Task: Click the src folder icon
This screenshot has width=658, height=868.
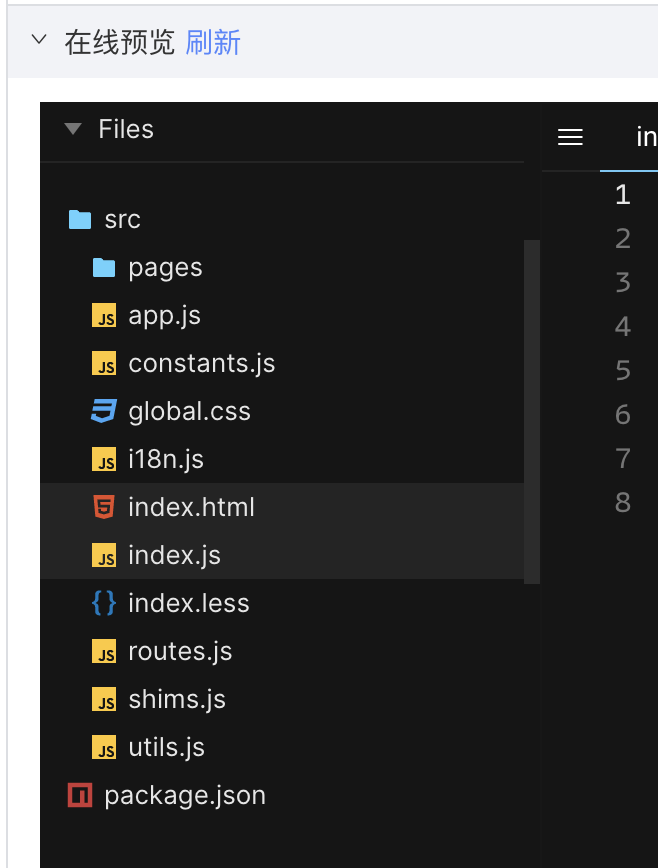Action: (80, 220)
